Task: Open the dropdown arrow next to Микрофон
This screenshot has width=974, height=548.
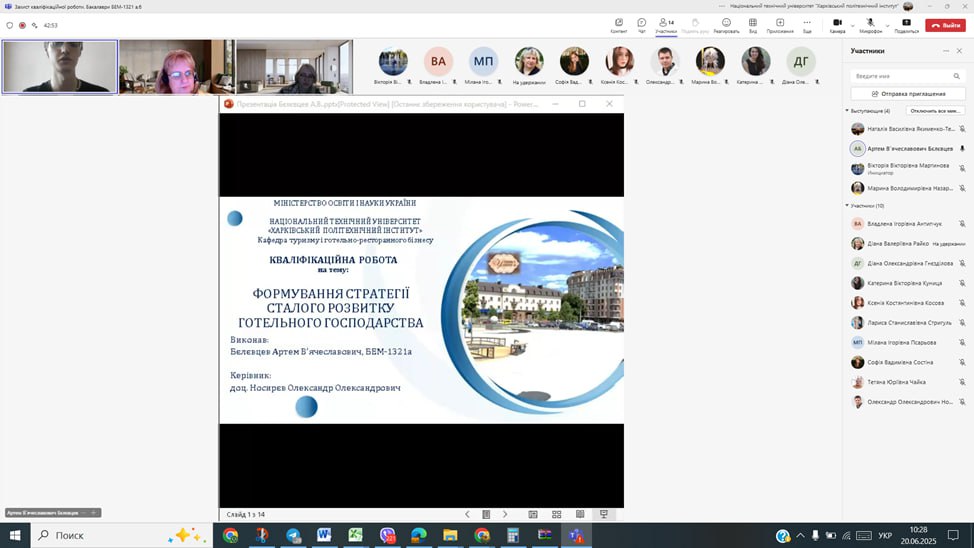Action: (x=885, y=23)
